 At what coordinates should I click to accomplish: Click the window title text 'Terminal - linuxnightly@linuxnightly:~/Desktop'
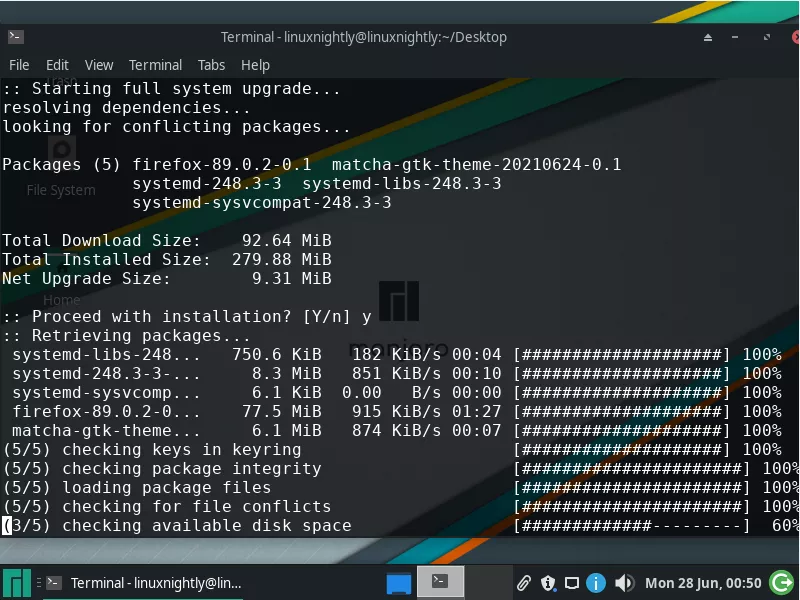click(364, 37)
